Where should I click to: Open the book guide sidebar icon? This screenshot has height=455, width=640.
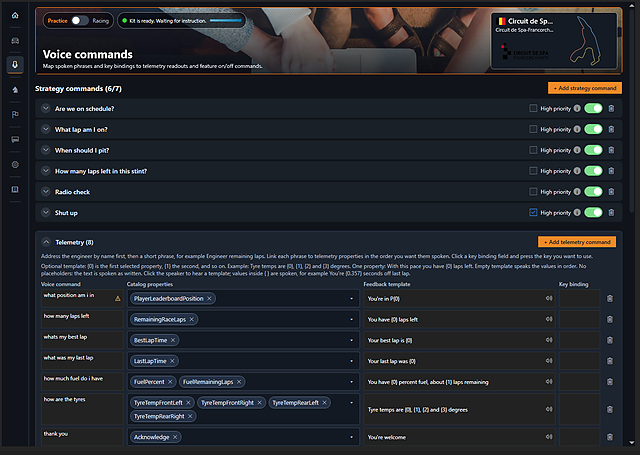pos(15,189)
